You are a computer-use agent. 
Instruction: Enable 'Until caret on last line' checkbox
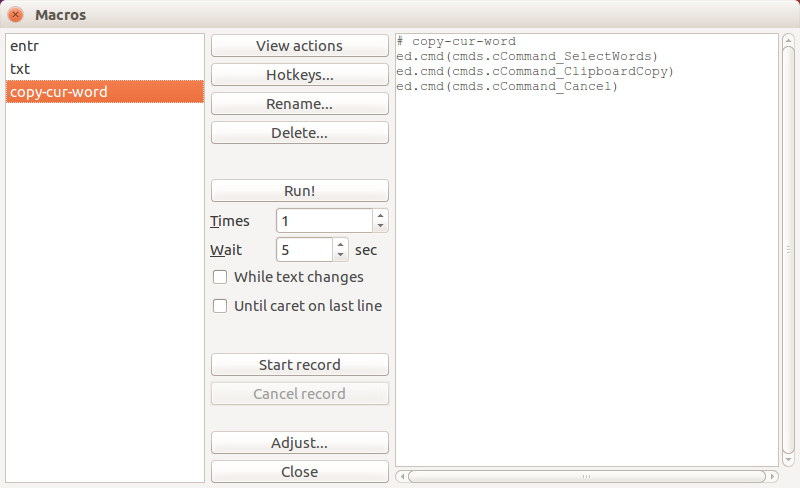coord(221,306)
